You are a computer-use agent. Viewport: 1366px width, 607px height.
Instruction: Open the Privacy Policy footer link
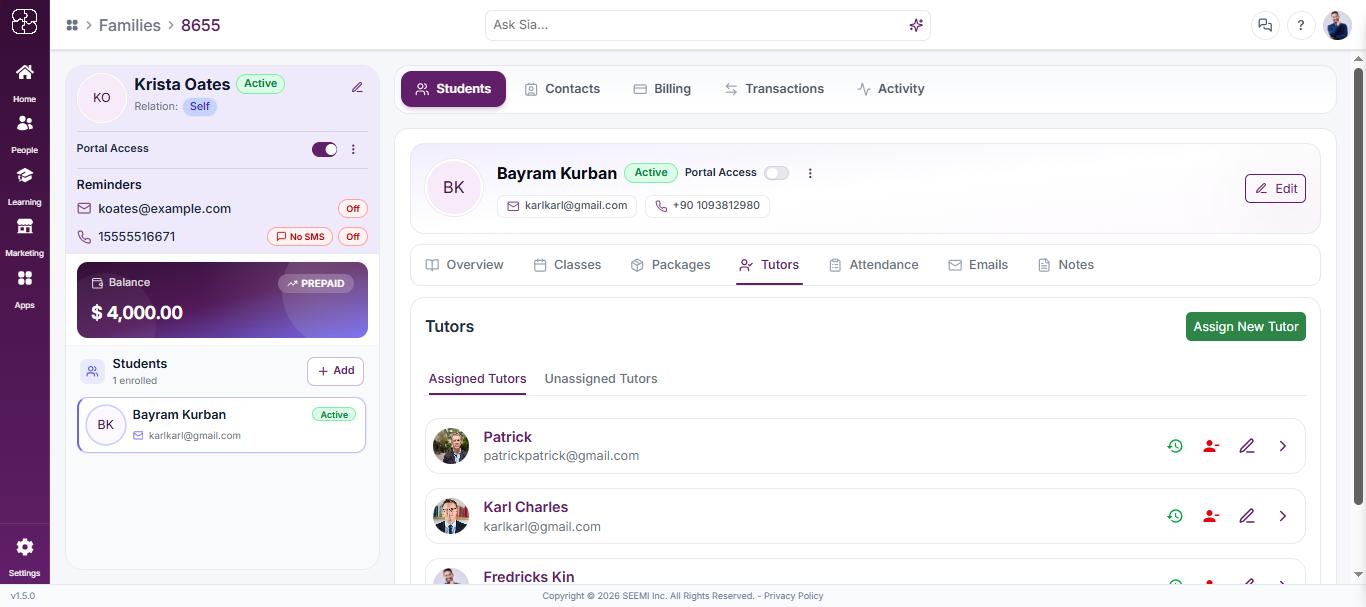pos(794,596)
